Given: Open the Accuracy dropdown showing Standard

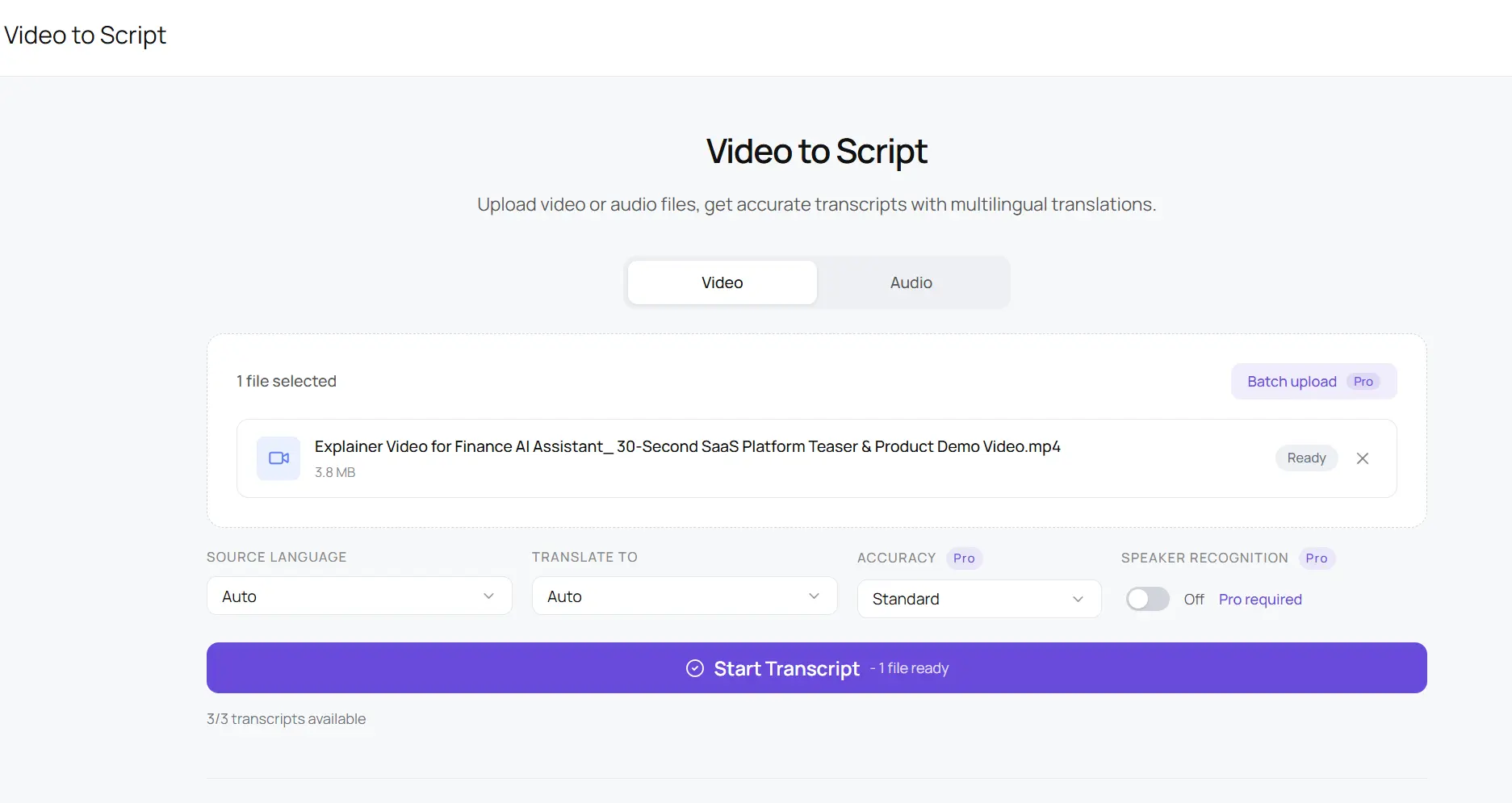Looking at the screenshot, I should click(978, 599).
